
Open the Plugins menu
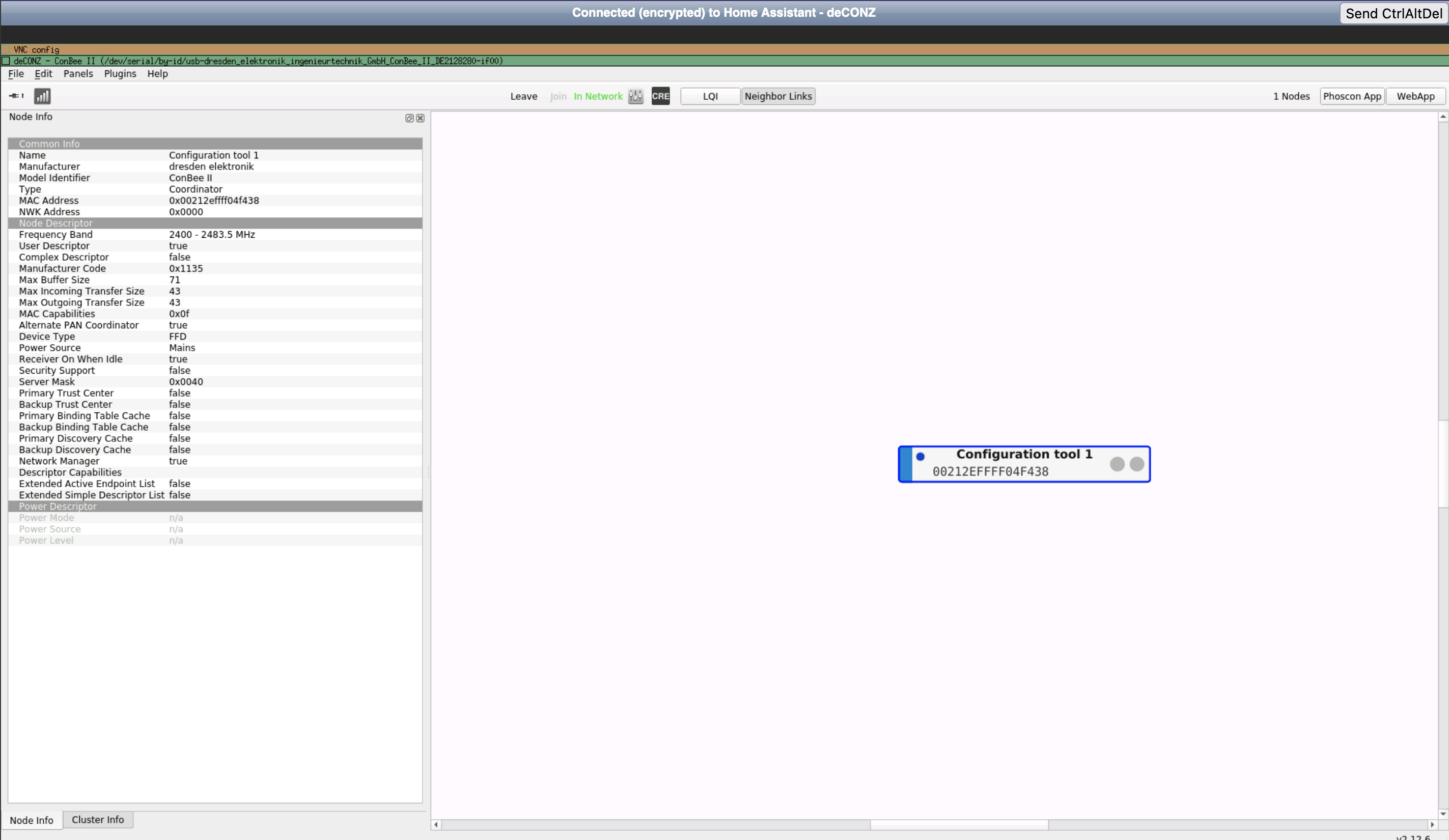(120, 74)
